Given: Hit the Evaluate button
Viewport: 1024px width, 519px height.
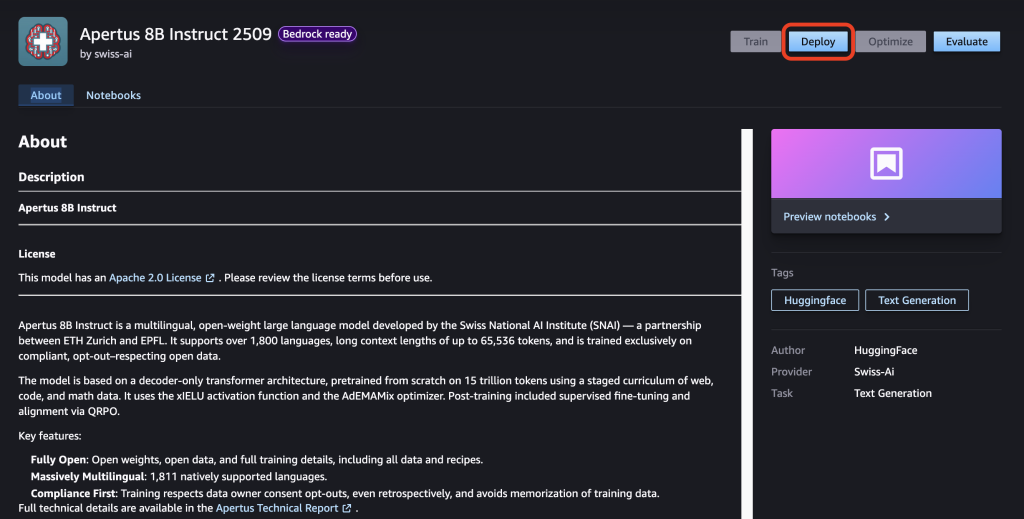Looking at the screenshot, I should pos(966,42).
